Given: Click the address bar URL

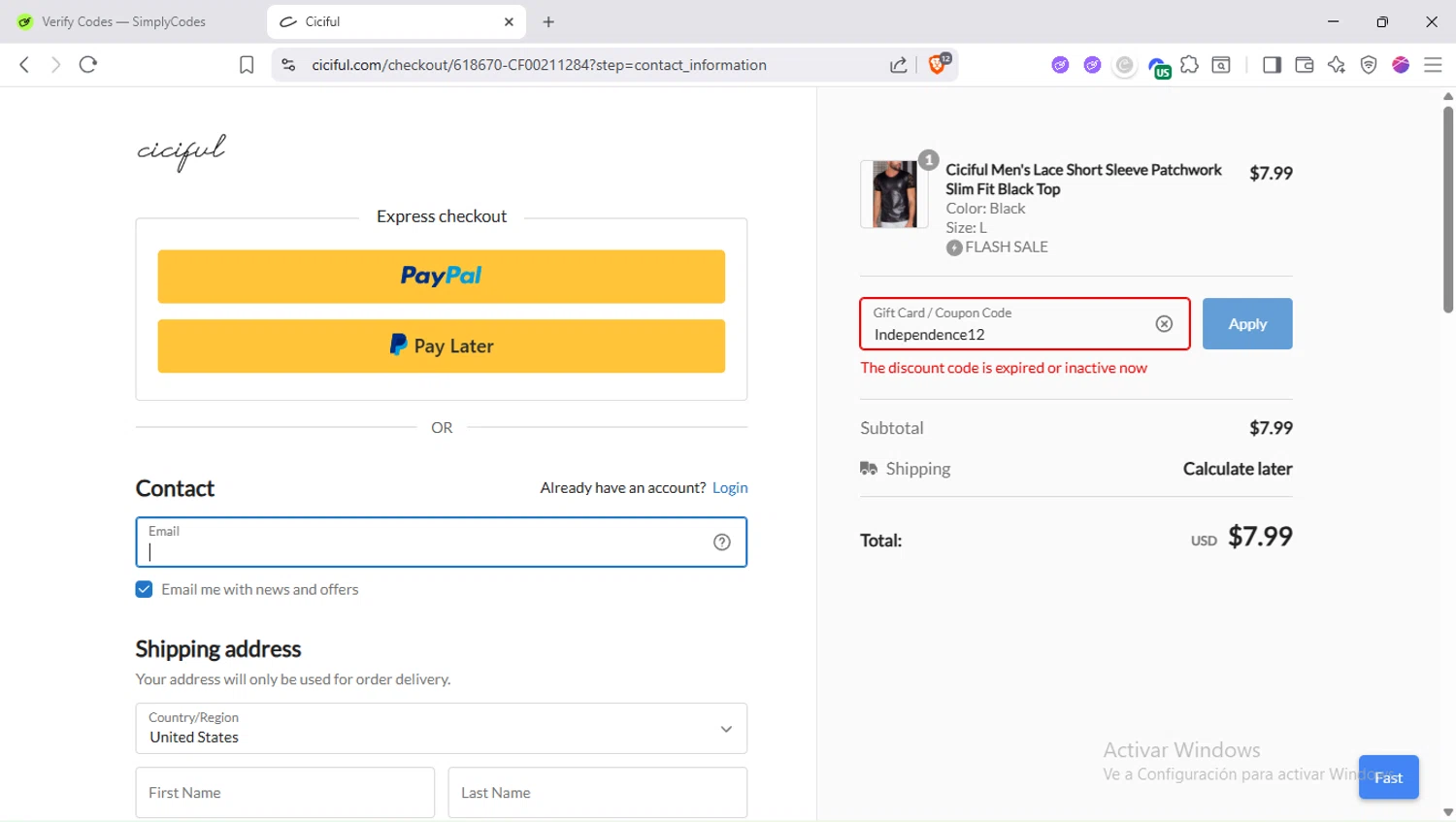Looking at the screenshot, I should point(539,65).
